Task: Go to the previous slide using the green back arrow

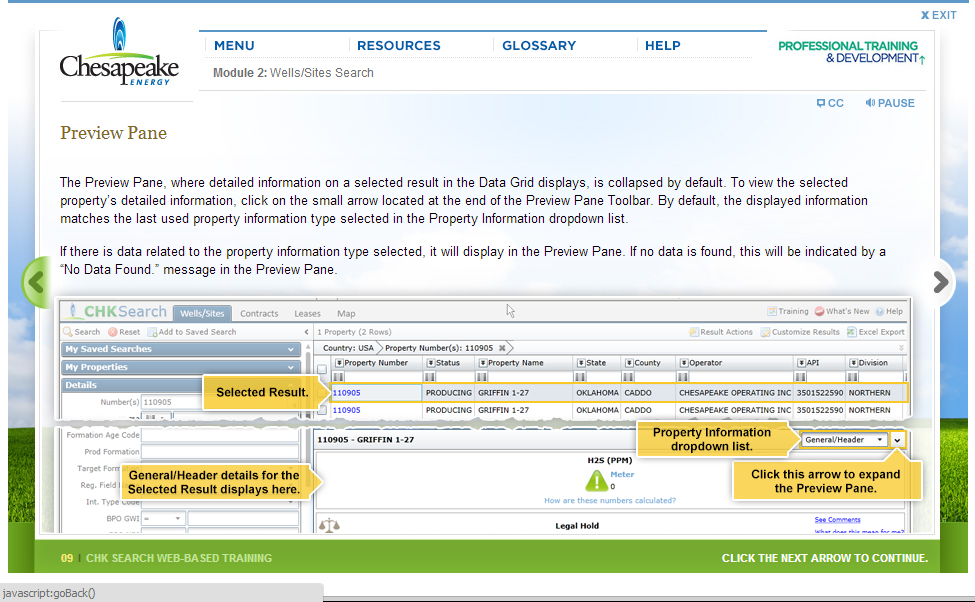Action: pyautogui.click(x=36, y=282)
